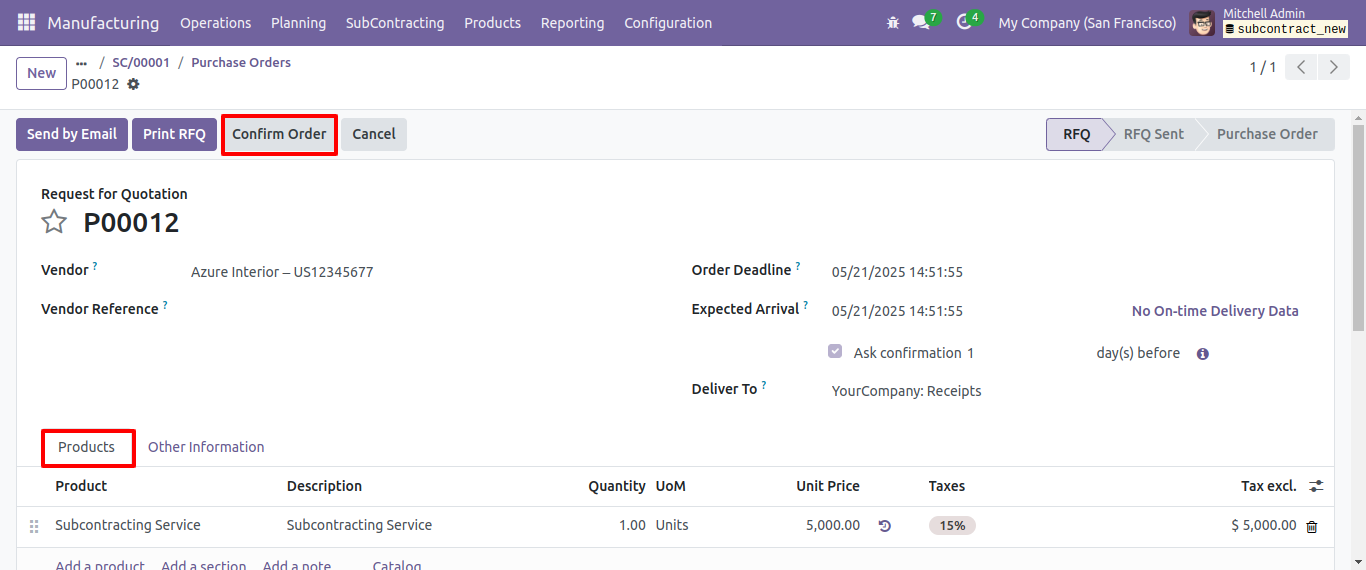Open the optional columns settings toggle
Screen dimensions: 1366x570
[1316, 486]
